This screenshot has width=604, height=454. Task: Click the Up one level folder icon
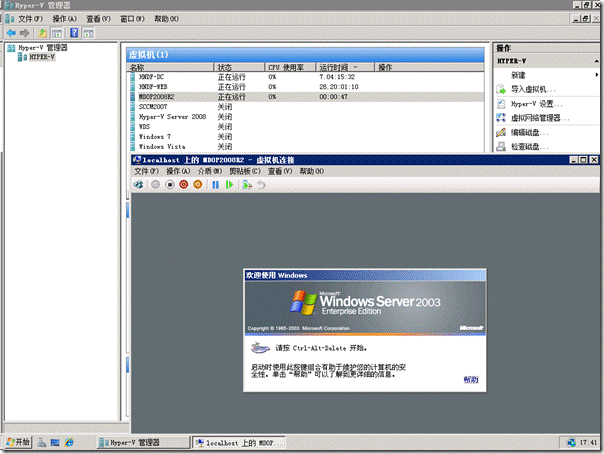43,33
